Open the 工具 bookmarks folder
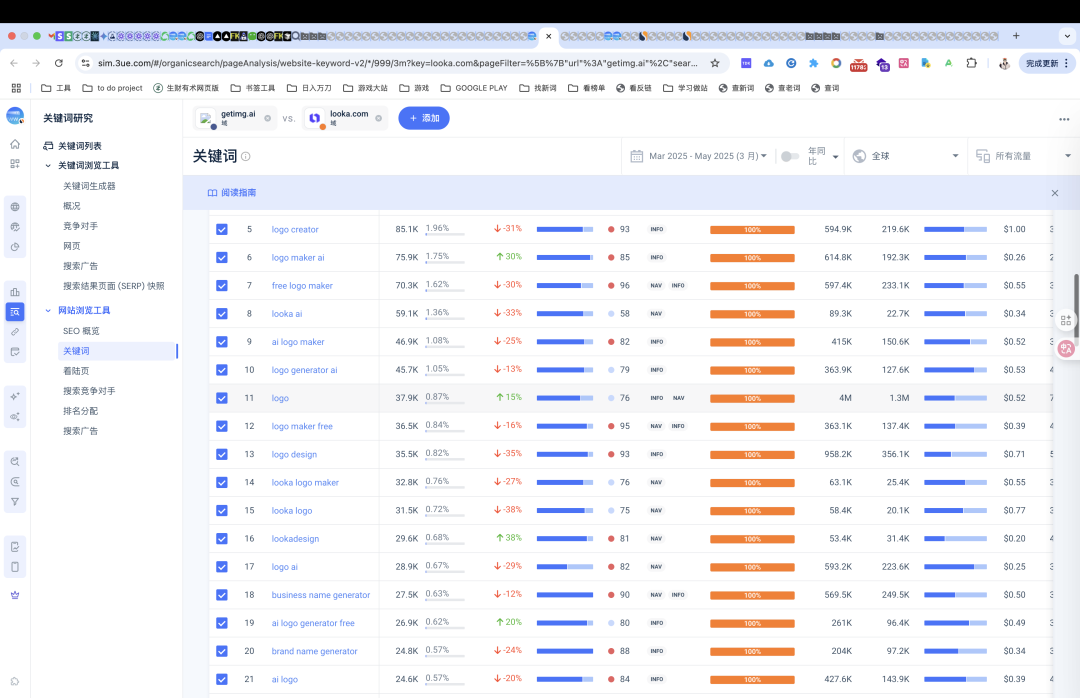 pyautogui.click(x=56, y=88)
